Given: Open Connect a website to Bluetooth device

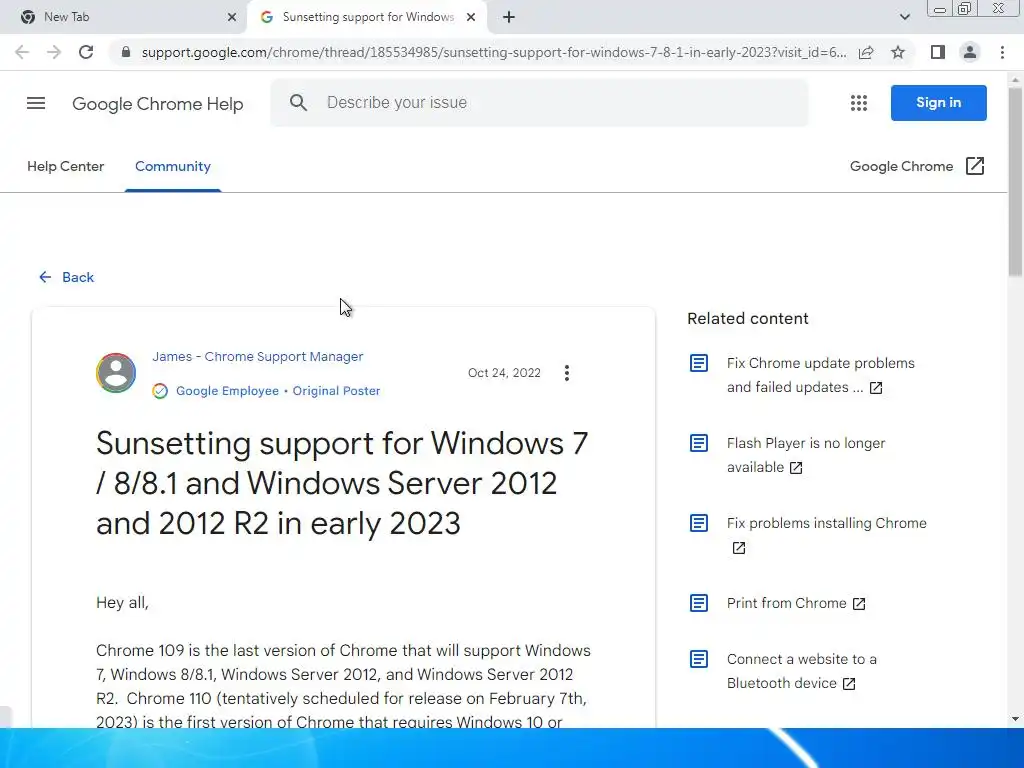Looking at the screenshot, I should pyautogui.click(x=801, y=671).
